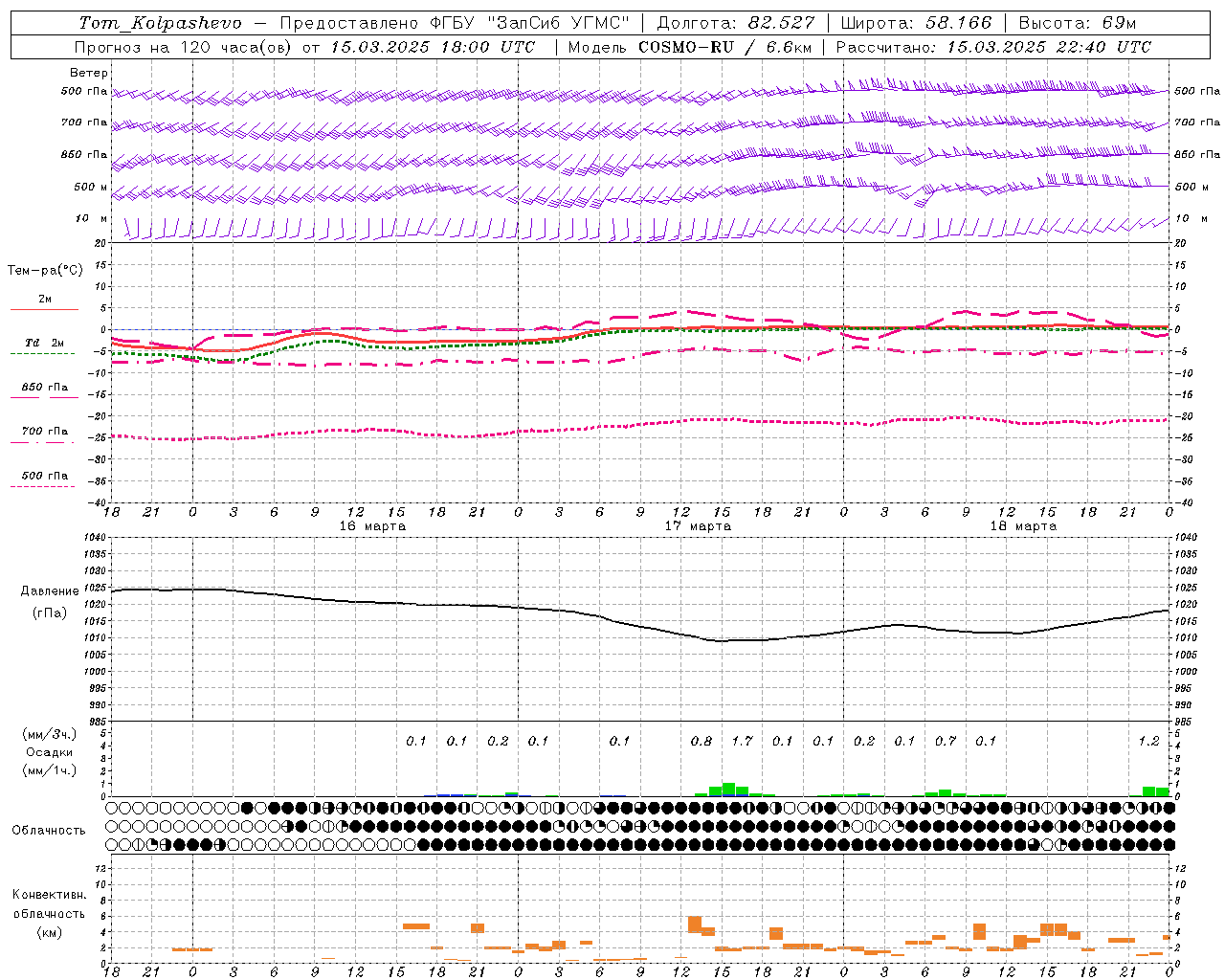Screen dimensions: 1225x980
Task: Click the 500 гПа dotted legend line
Action: coord(42,486)
